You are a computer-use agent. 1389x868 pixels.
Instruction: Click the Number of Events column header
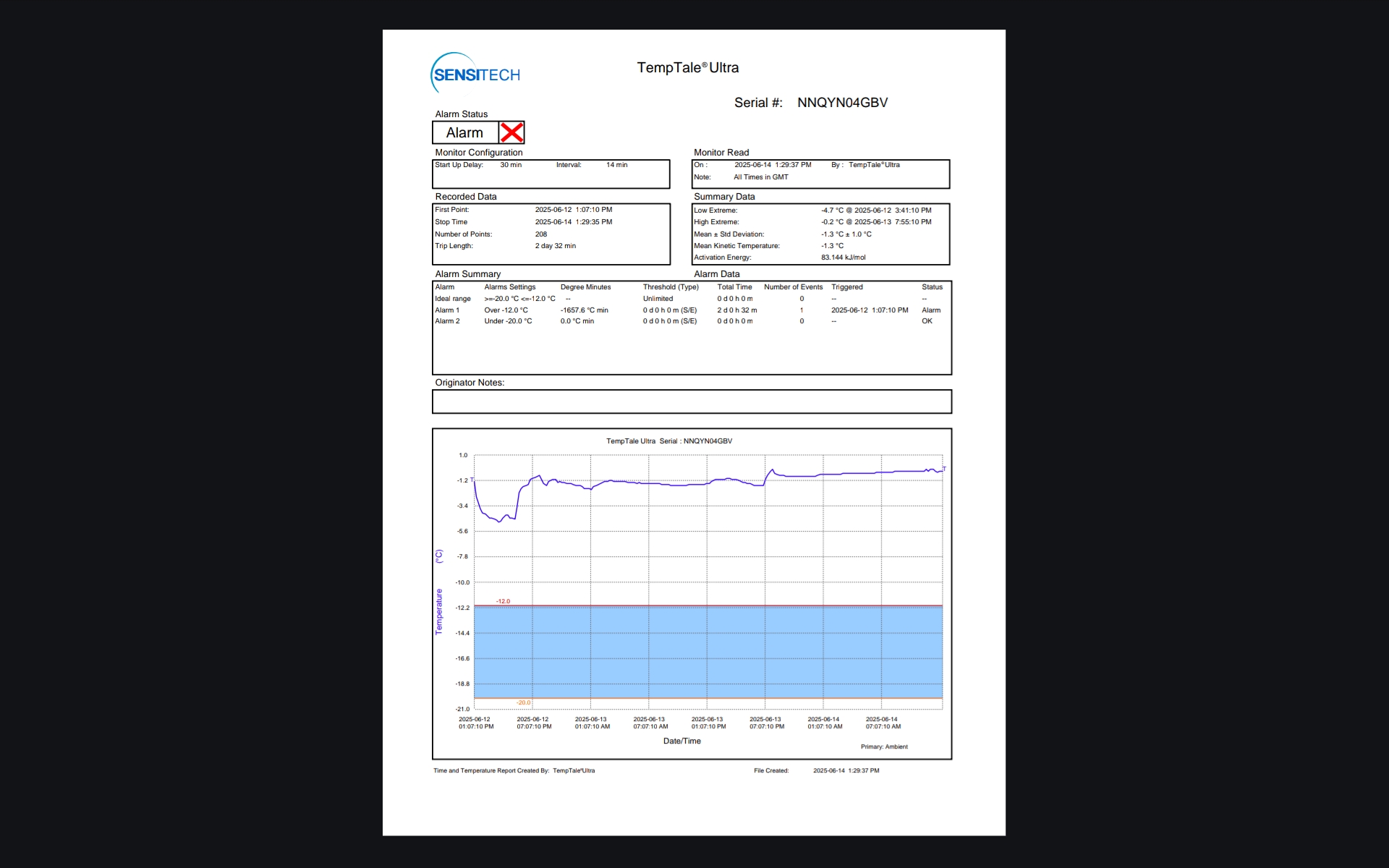[x=794, y=287]
